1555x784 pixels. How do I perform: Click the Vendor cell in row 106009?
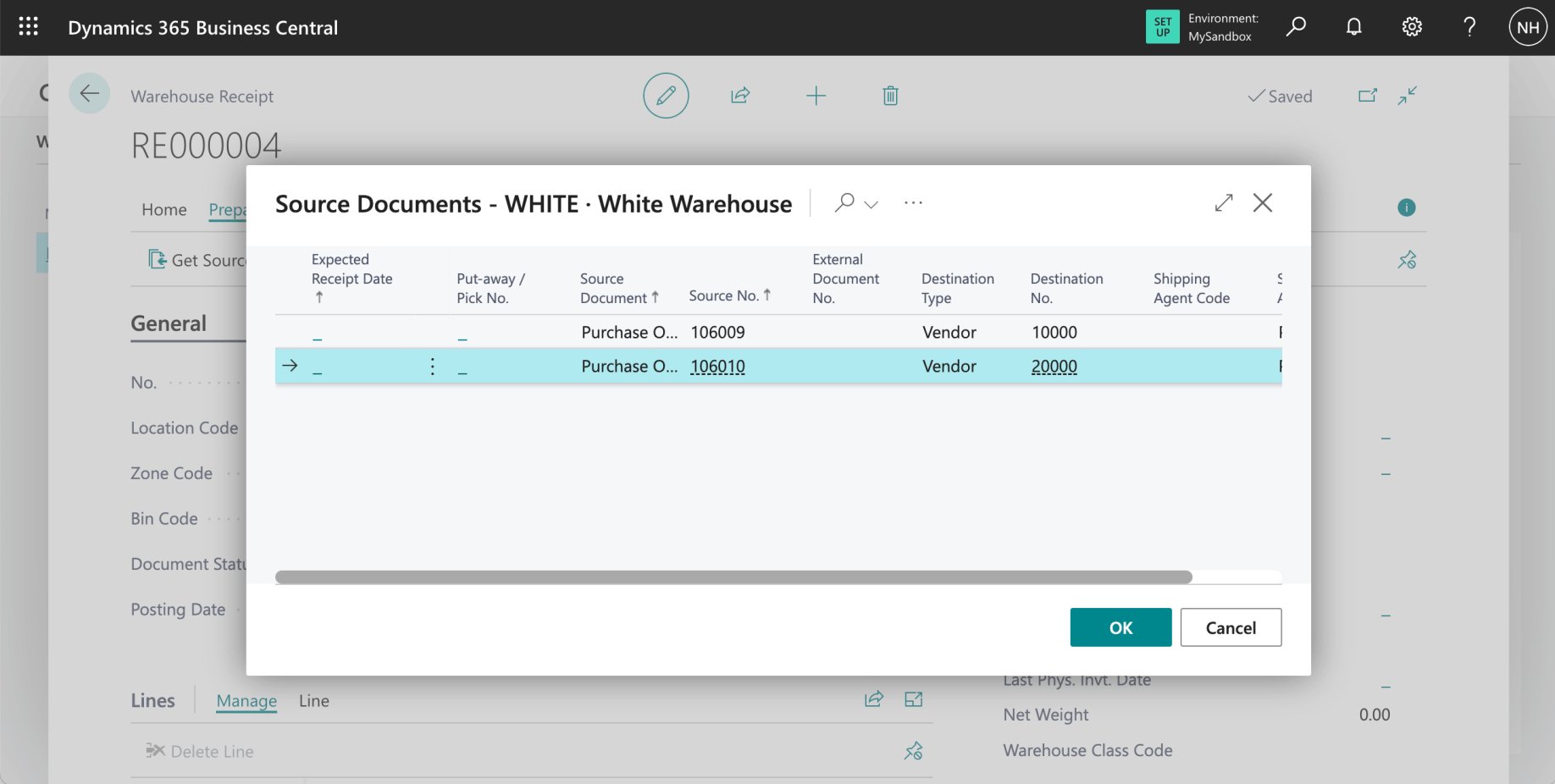point(949,332)
